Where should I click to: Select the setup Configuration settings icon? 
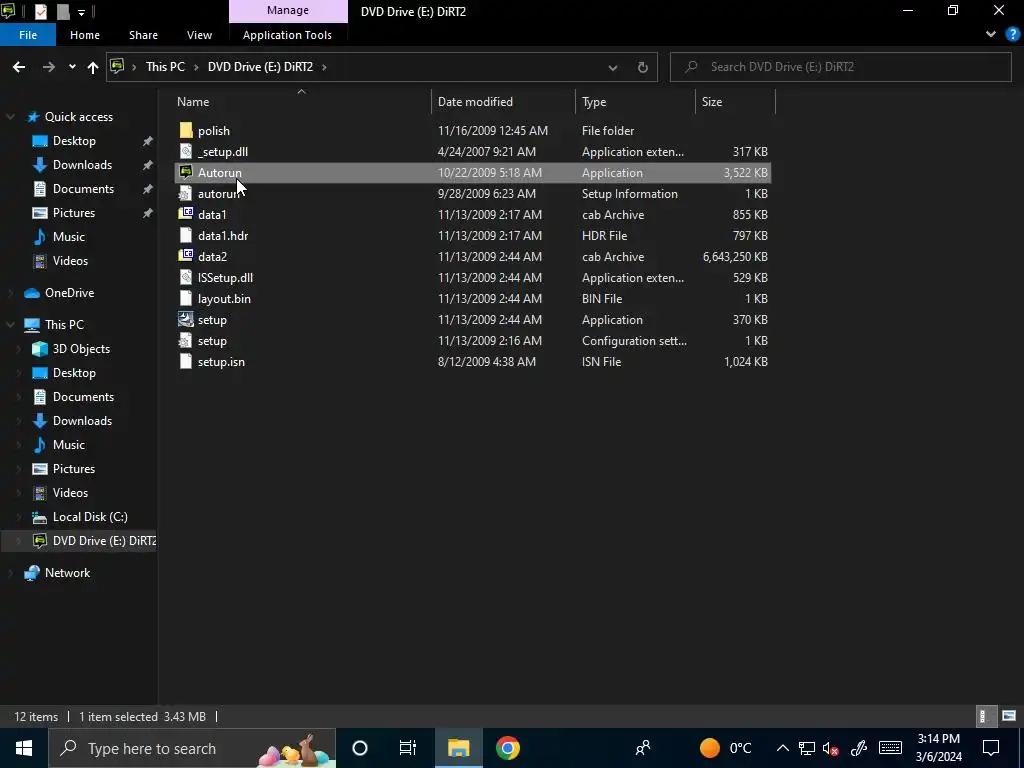click(x=186, y=340)
